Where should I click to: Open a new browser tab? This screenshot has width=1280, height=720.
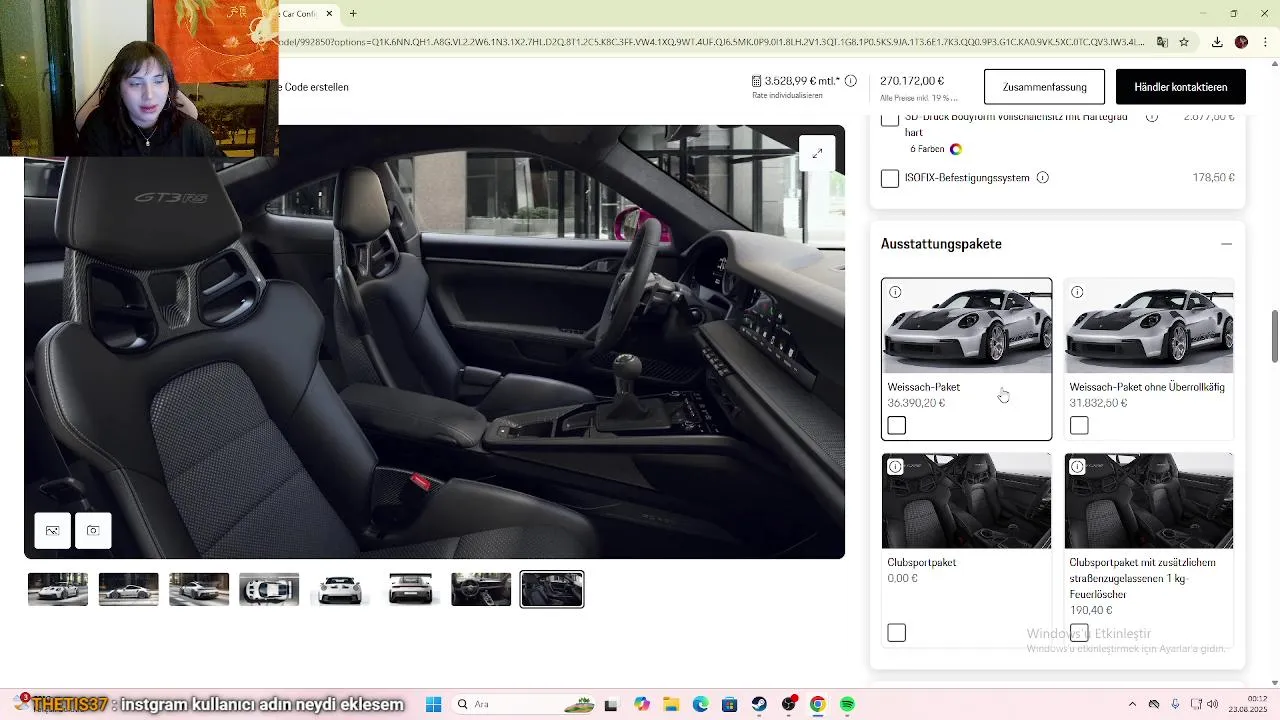coord(353,14)
